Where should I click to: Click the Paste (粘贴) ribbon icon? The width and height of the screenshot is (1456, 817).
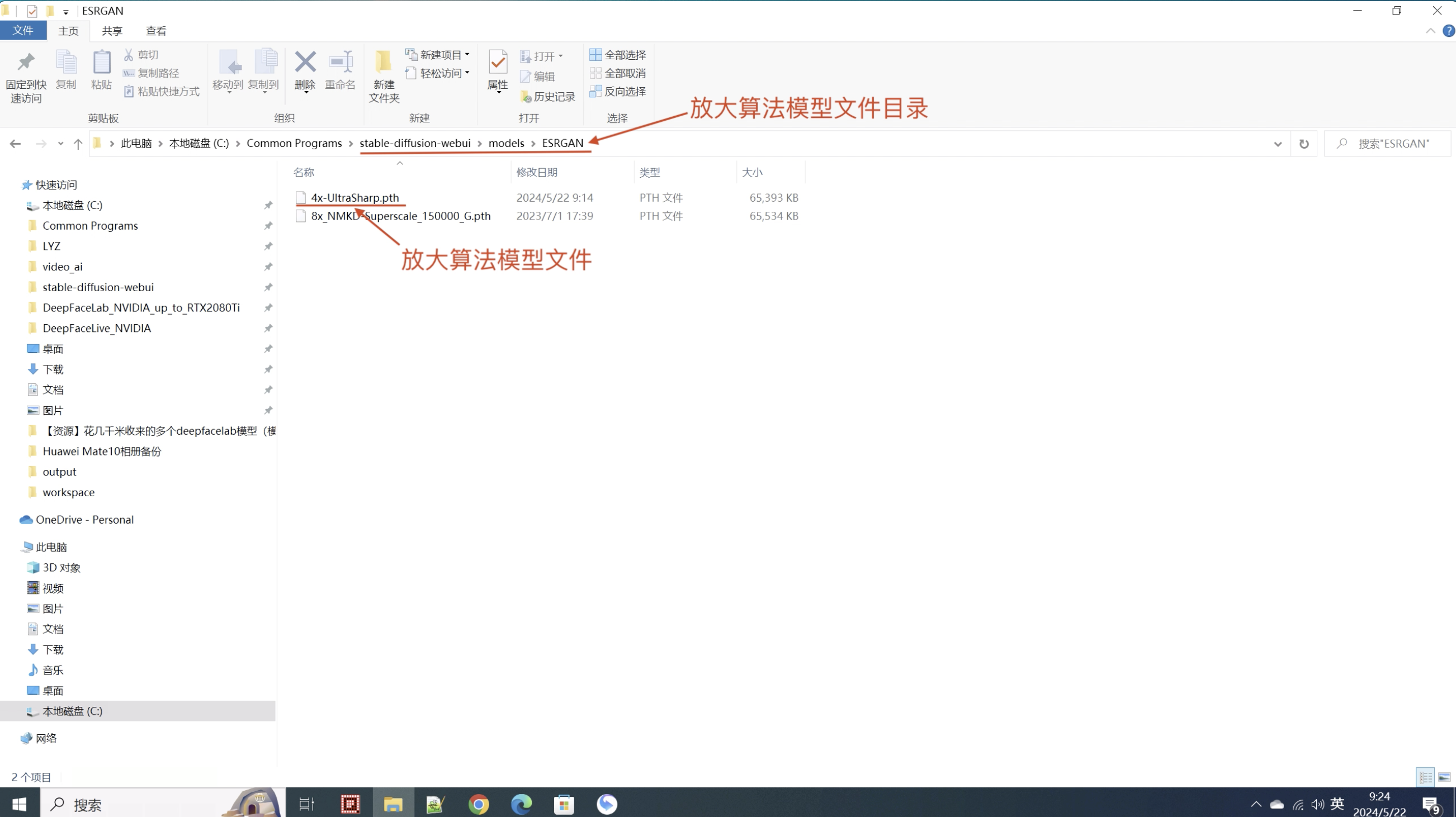coord(101,62)
